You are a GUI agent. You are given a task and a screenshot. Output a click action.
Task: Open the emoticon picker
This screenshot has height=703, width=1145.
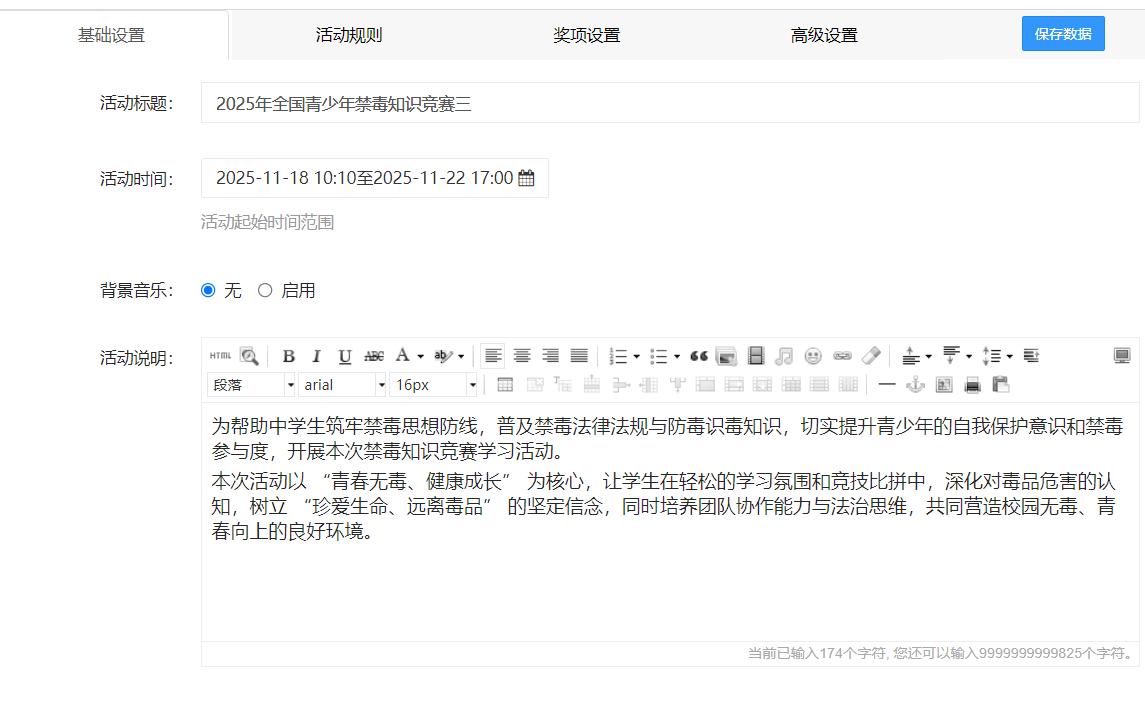pos(814,355)
